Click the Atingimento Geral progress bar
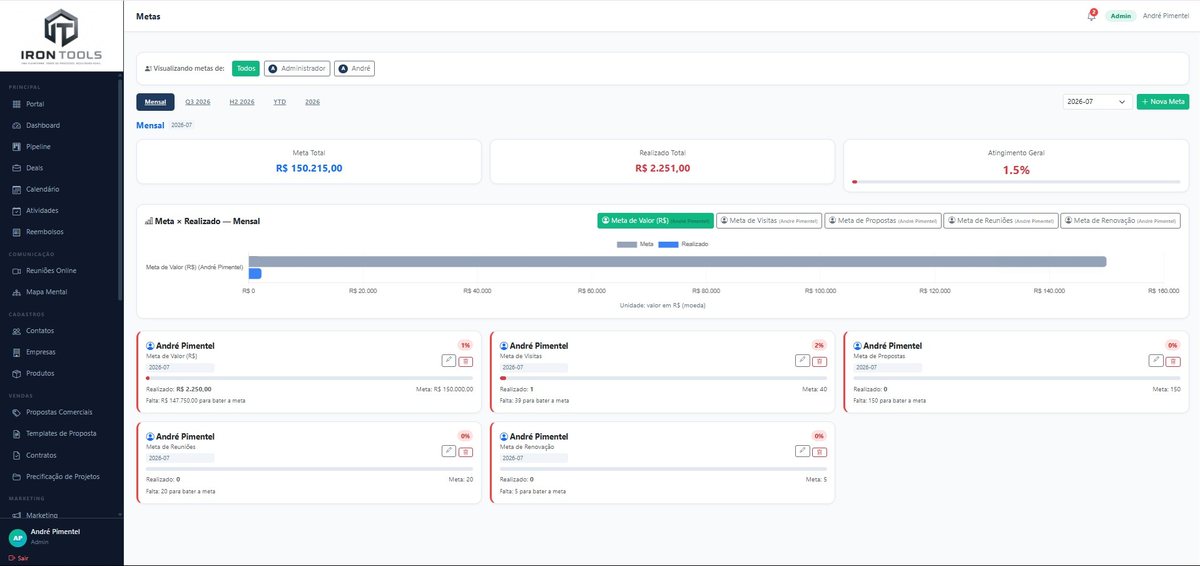1200x566 pixels. [1016, 182]
